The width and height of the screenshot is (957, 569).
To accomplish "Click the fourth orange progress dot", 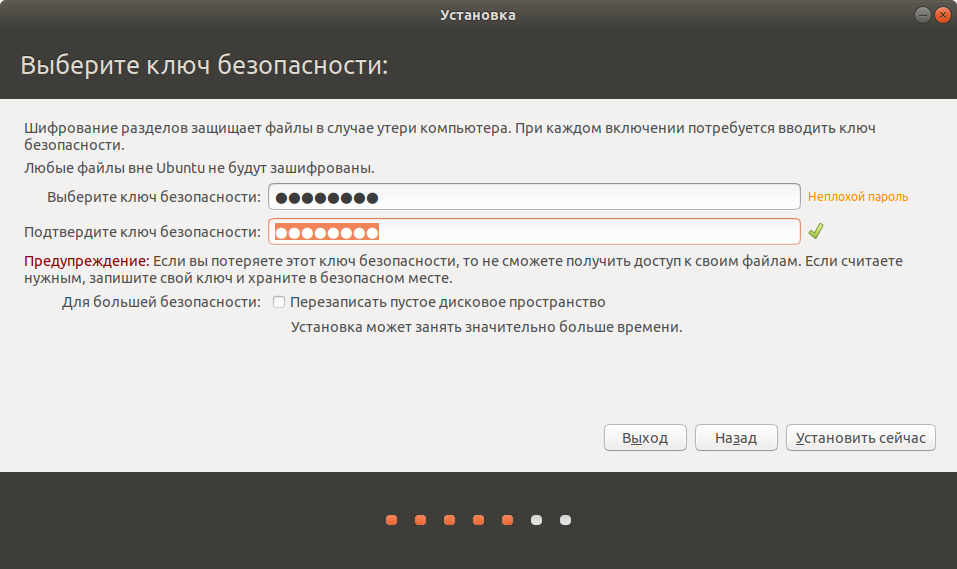I will tap(478, 520).
